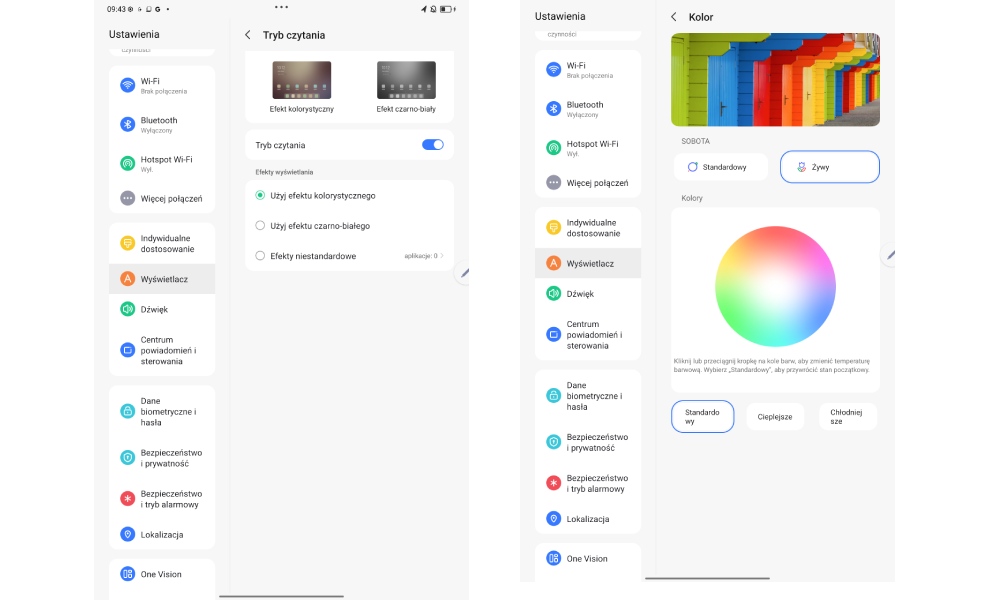Tap the battery icon in the status bar
Viewport: 1000px width, 600px height.
tap(445, 9)
